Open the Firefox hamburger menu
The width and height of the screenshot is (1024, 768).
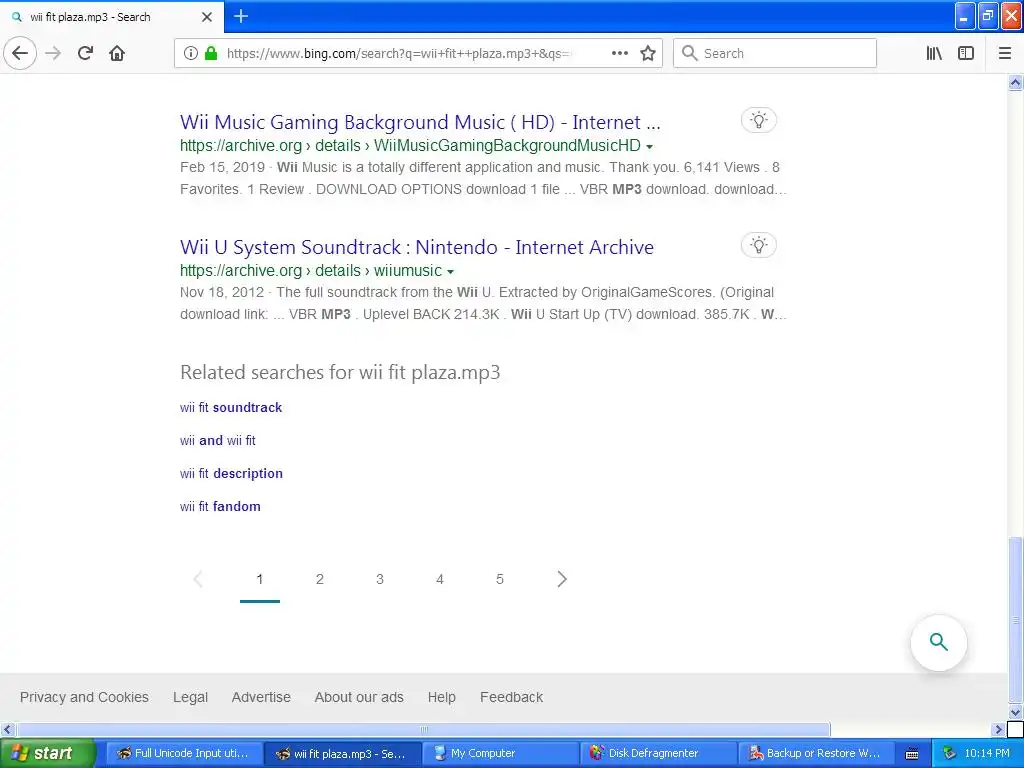(x=1005, y=53)
